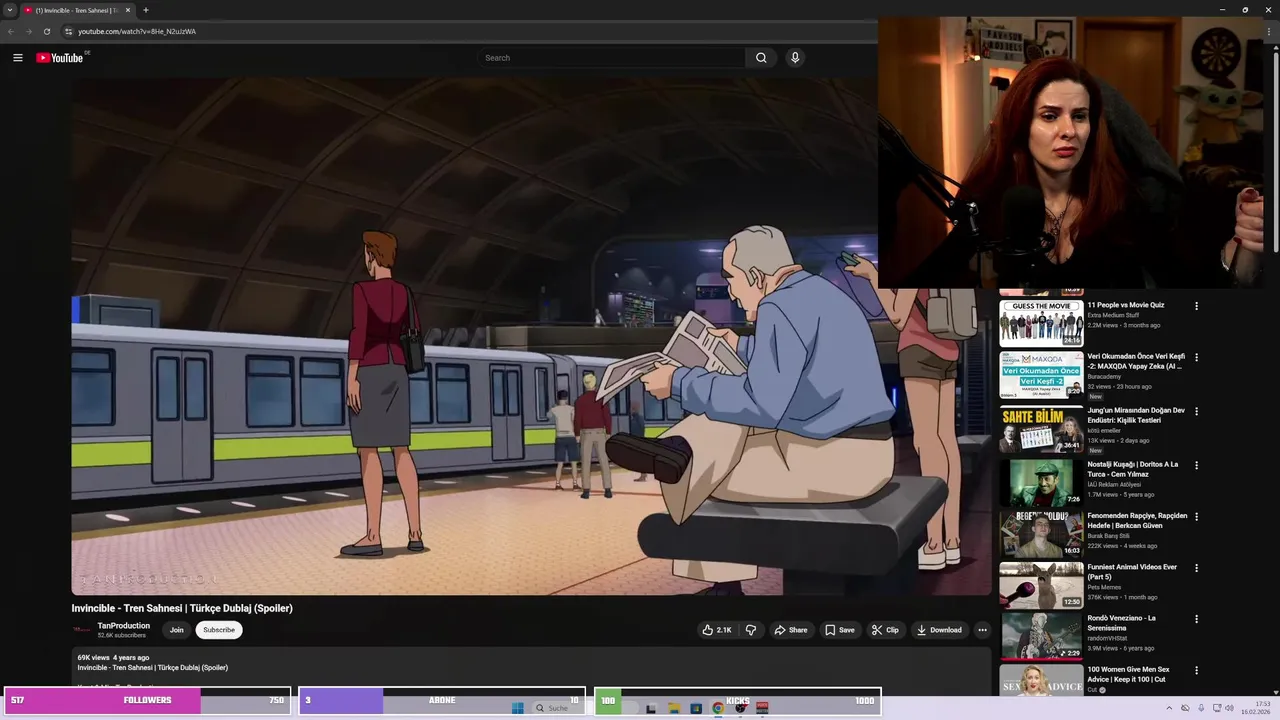Image resolution: width=1280 pixels, height=720 pixels.
Task: Open Funniest Animal Videos Ever (Part 5) thumbnail
Action: (x=1041, y=585)
